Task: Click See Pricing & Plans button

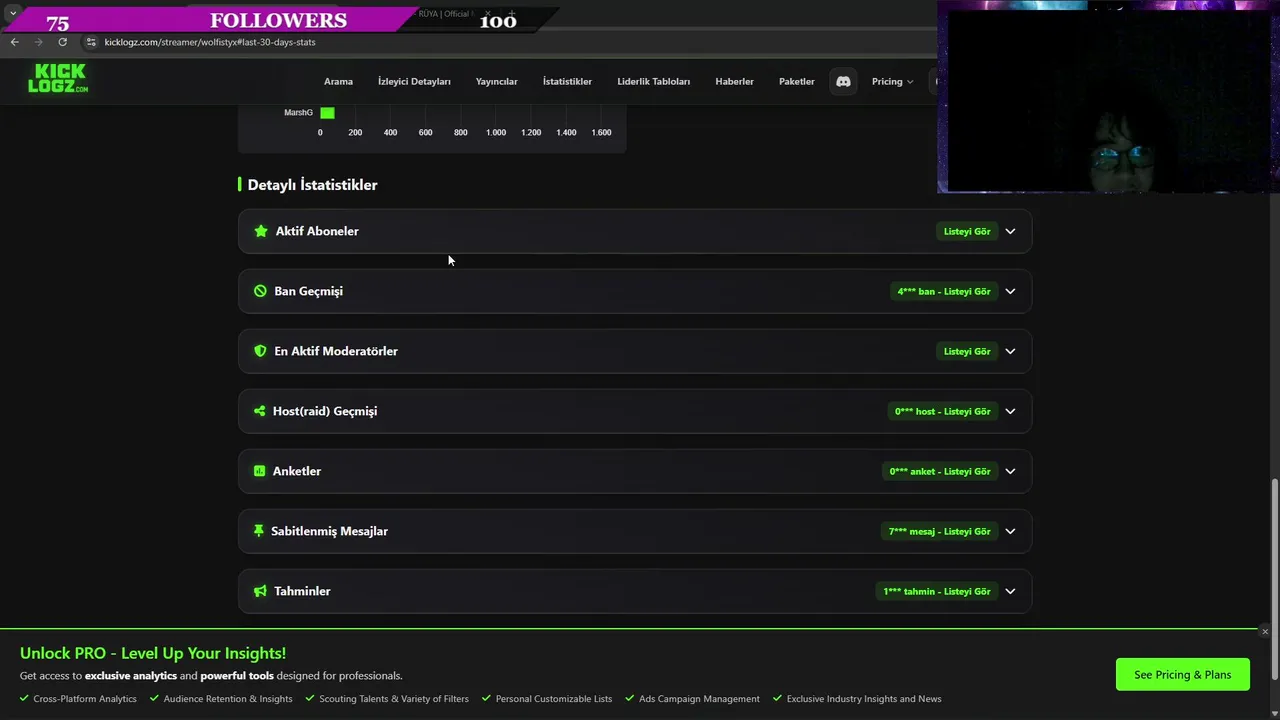Action: coord(1182,674)
